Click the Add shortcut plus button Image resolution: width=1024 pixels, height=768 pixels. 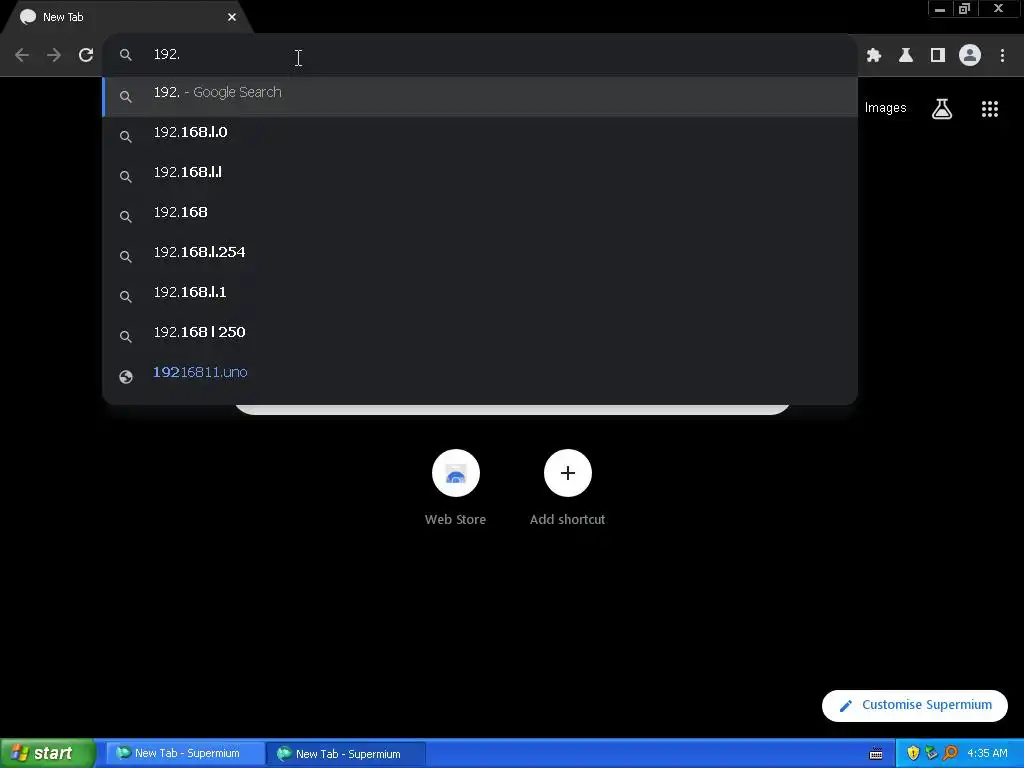[x=568, y=473]
